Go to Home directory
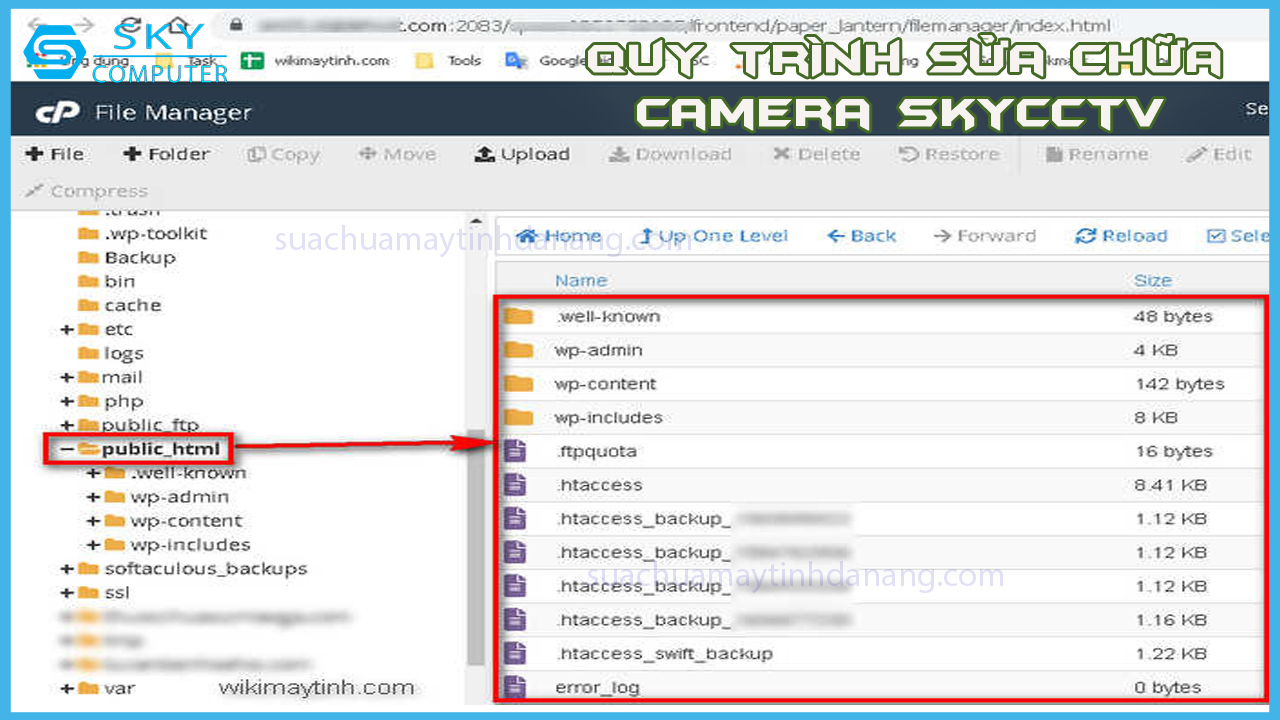The height and width of the screenshot is (720, 1280). [559, 236]
